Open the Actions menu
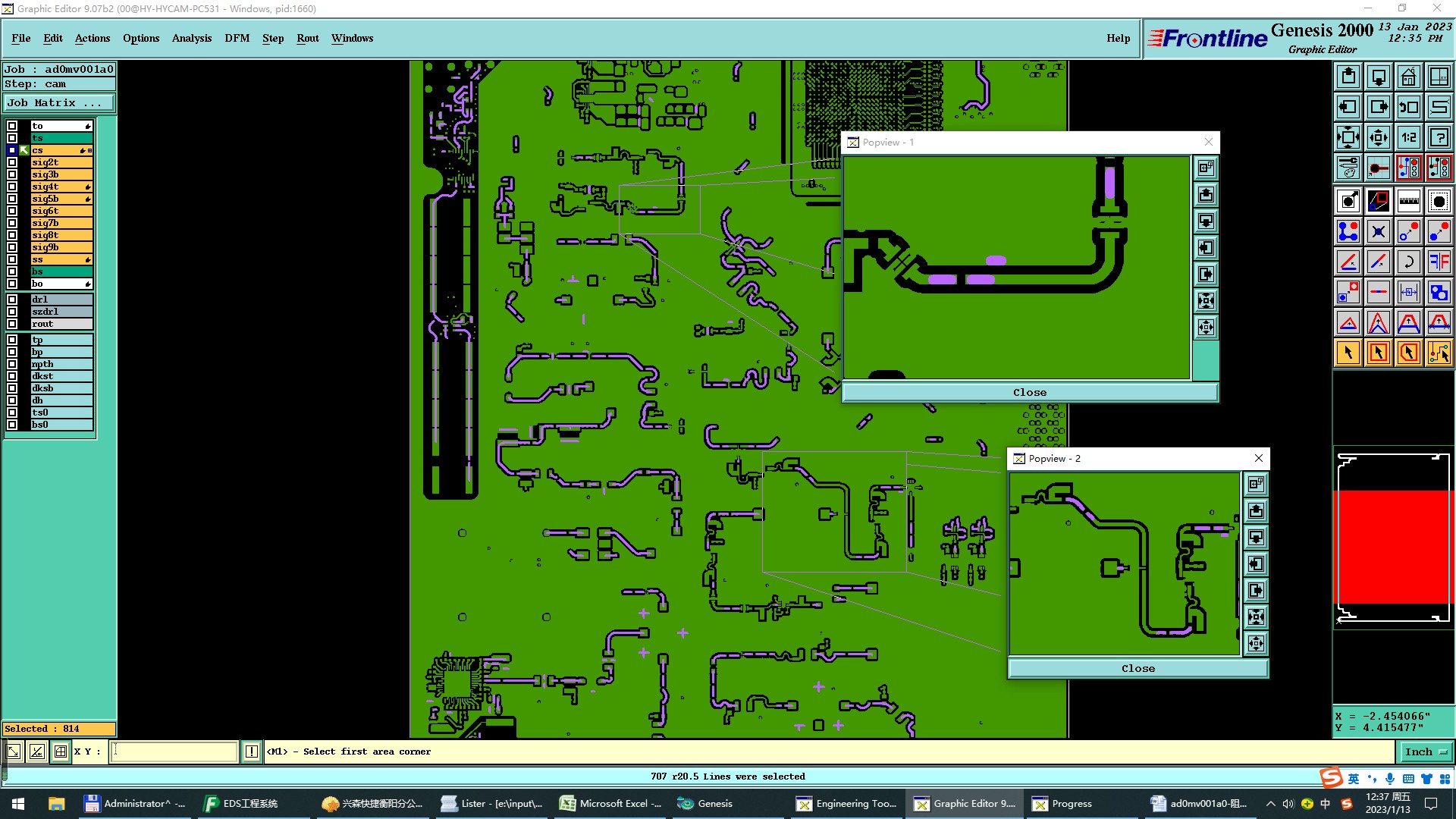Viewport: 1456px width, 819px height. click(x=93, y=38)
